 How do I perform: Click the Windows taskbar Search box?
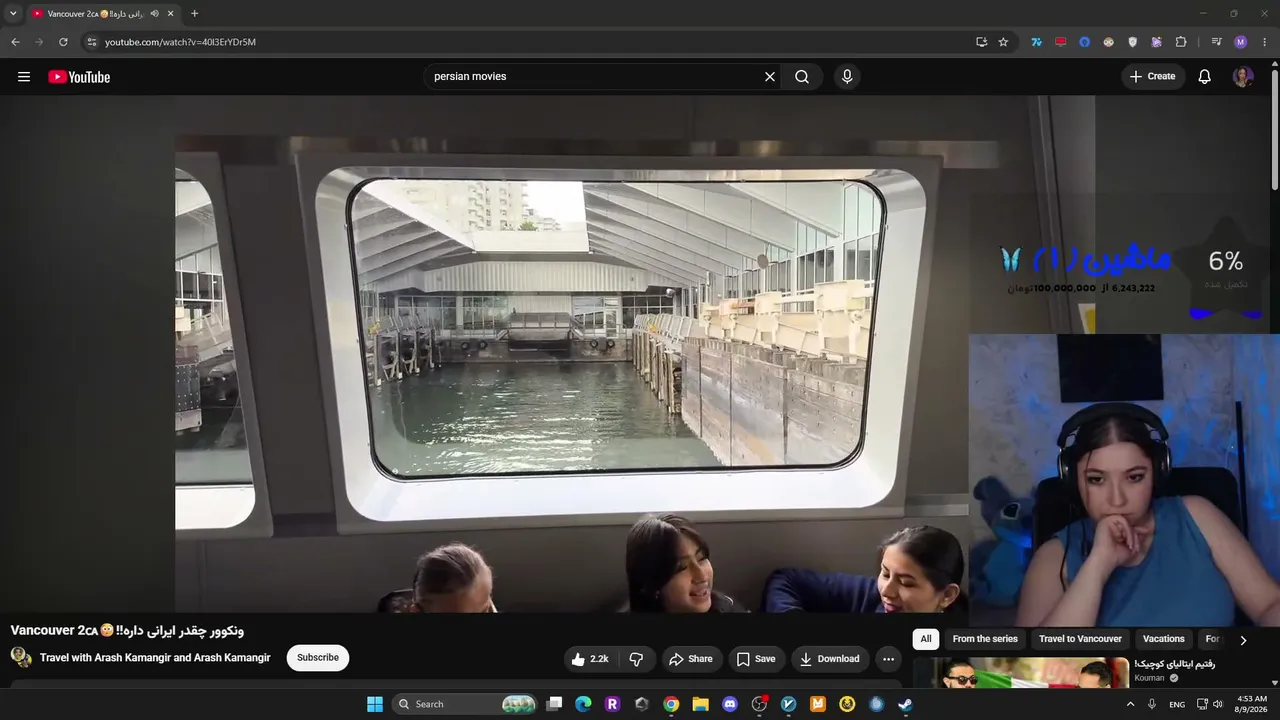coord(466,704)
